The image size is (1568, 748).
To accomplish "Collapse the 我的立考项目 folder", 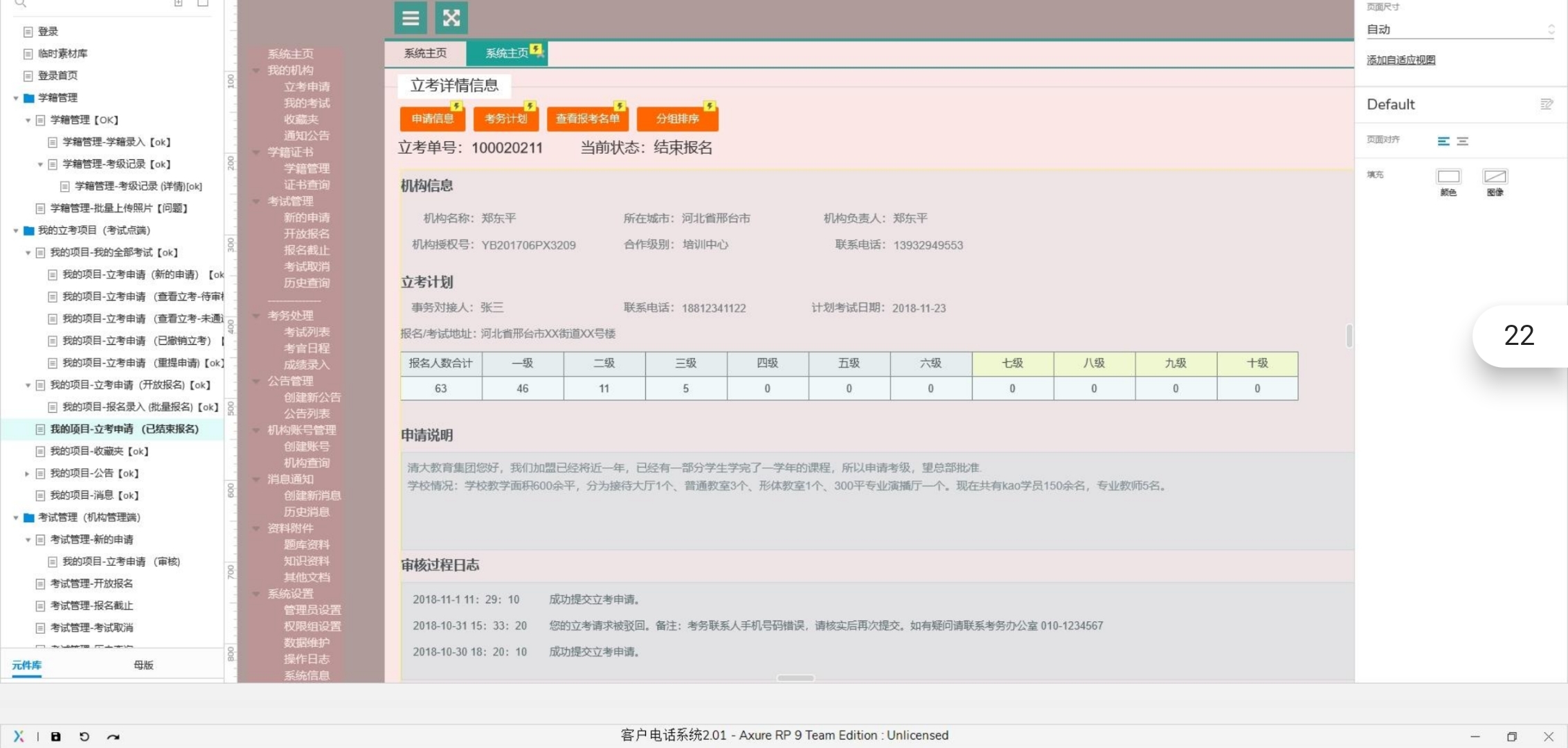I will pos(16,231).
